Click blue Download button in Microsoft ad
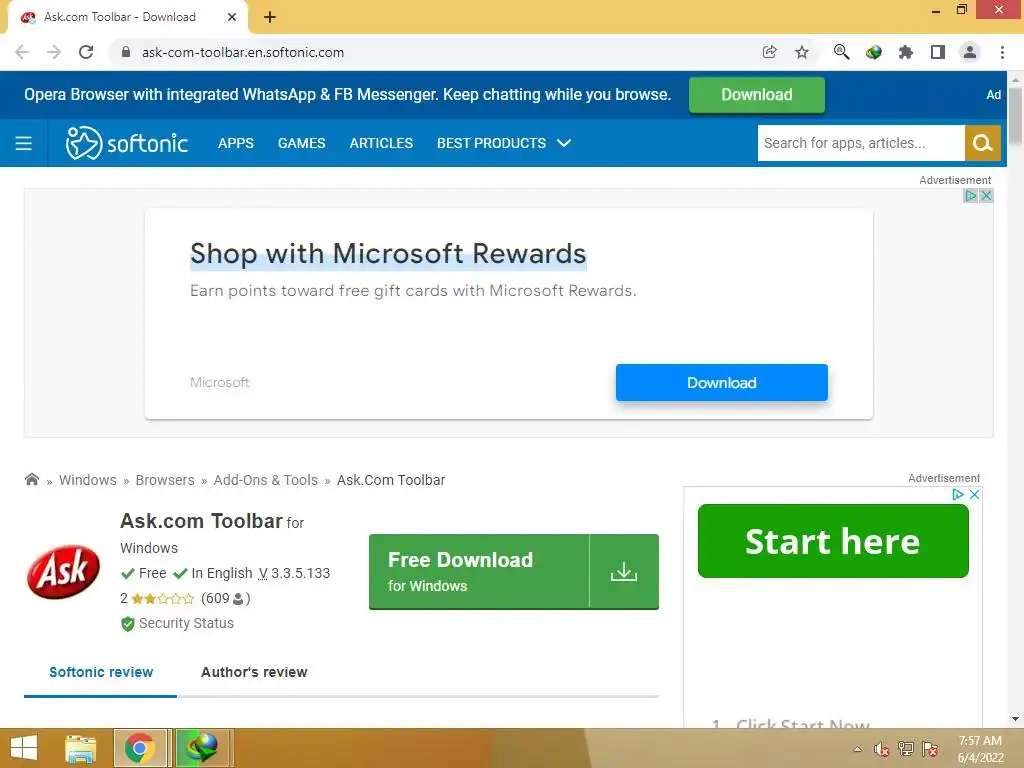Screen dimensions: 1024x768 pos(722,383)
